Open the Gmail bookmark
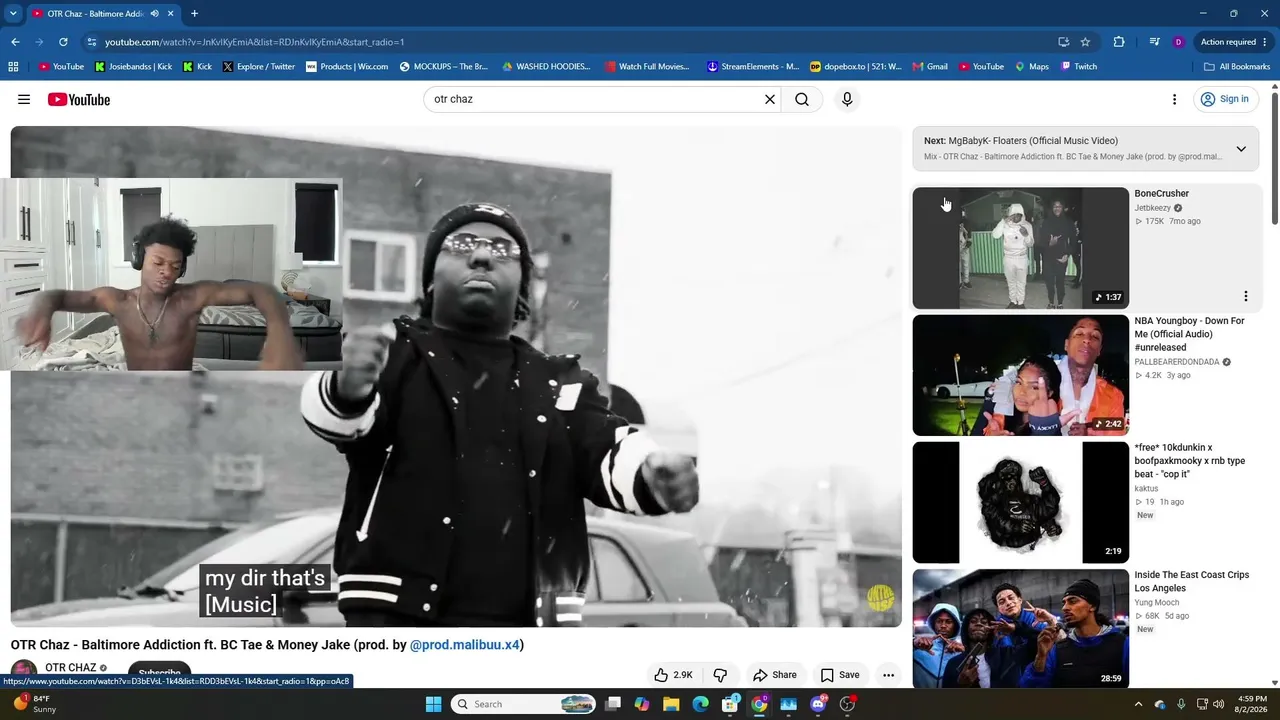The image size is (1280, 720). [930, 67]
